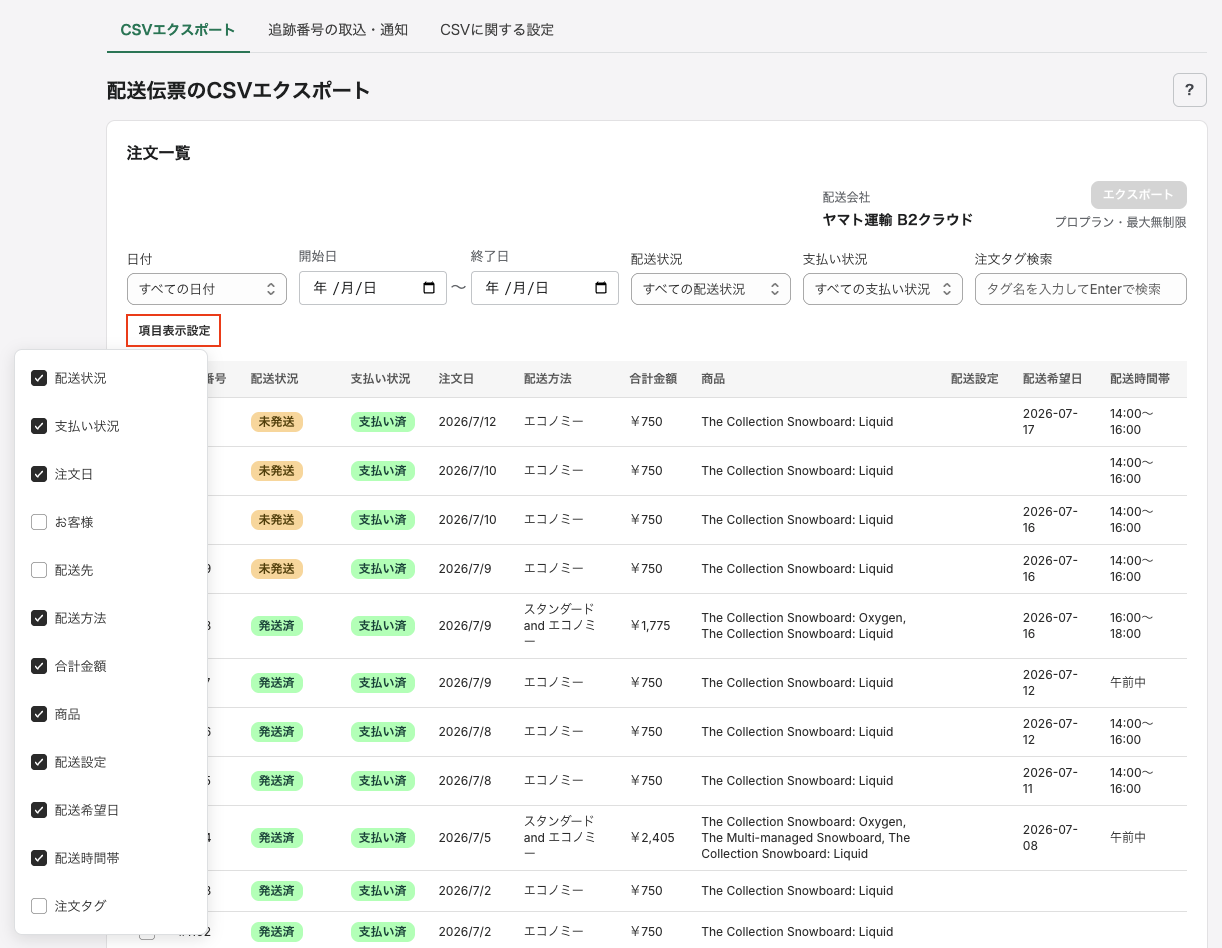Viewport: 1222px width, 948px height.
Task: Click ヤマト運輸 B2クラウド carrier name
Action: (x=898, y=219)
